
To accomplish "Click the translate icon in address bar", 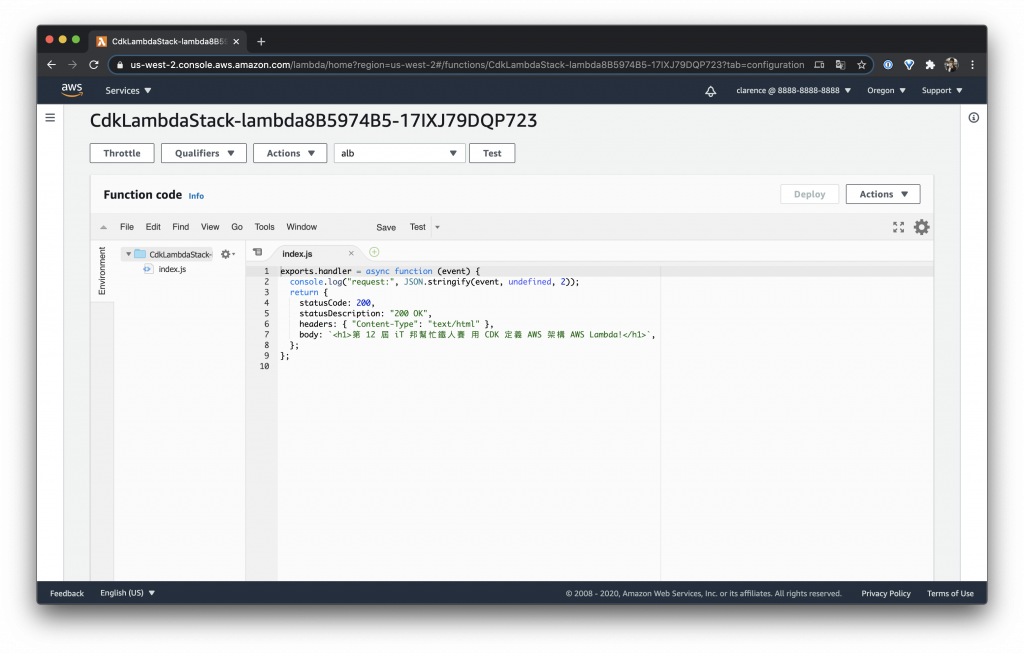I will point(840,65).
